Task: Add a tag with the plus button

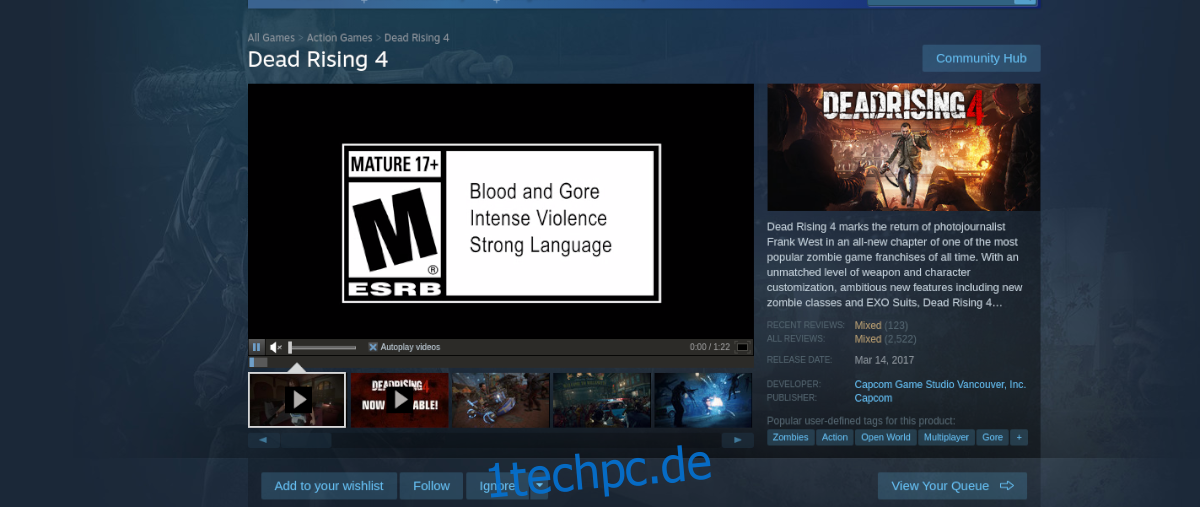Action: point(1019,437)
